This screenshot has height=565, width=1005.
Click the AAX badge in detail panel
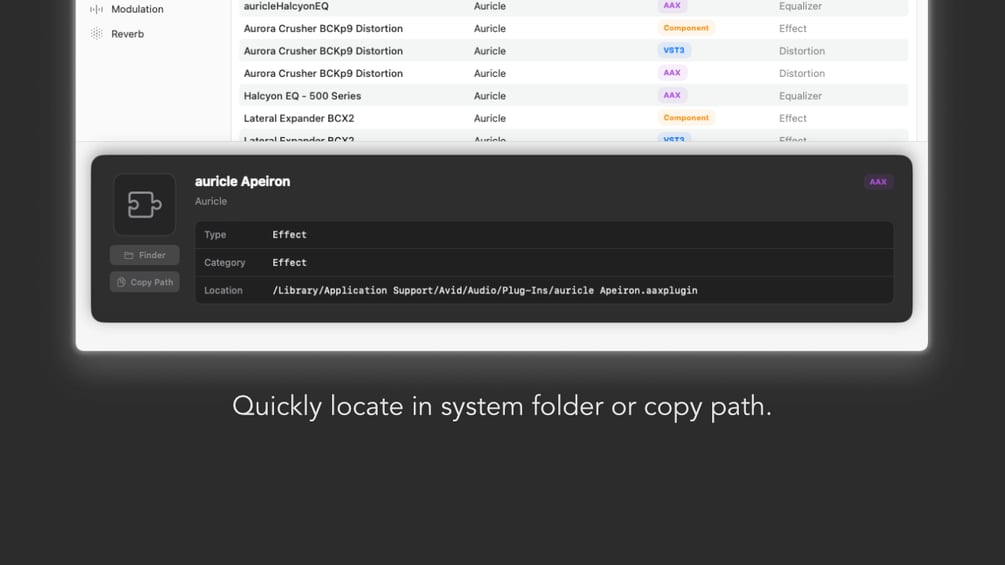878,182
